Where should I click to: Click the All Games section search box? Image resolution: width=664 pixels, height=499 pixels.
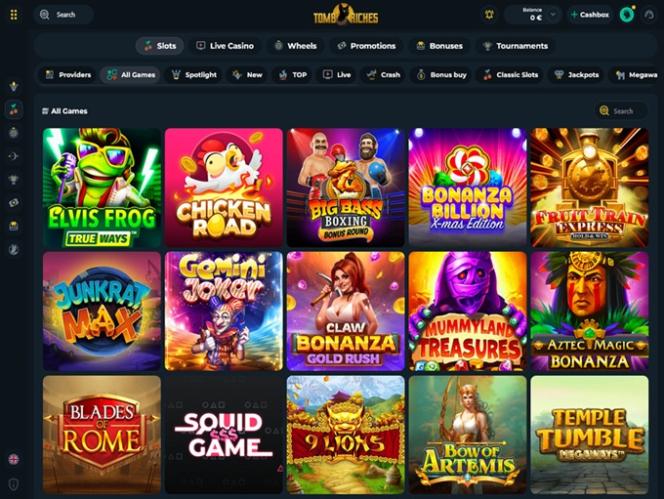[621, 111]
